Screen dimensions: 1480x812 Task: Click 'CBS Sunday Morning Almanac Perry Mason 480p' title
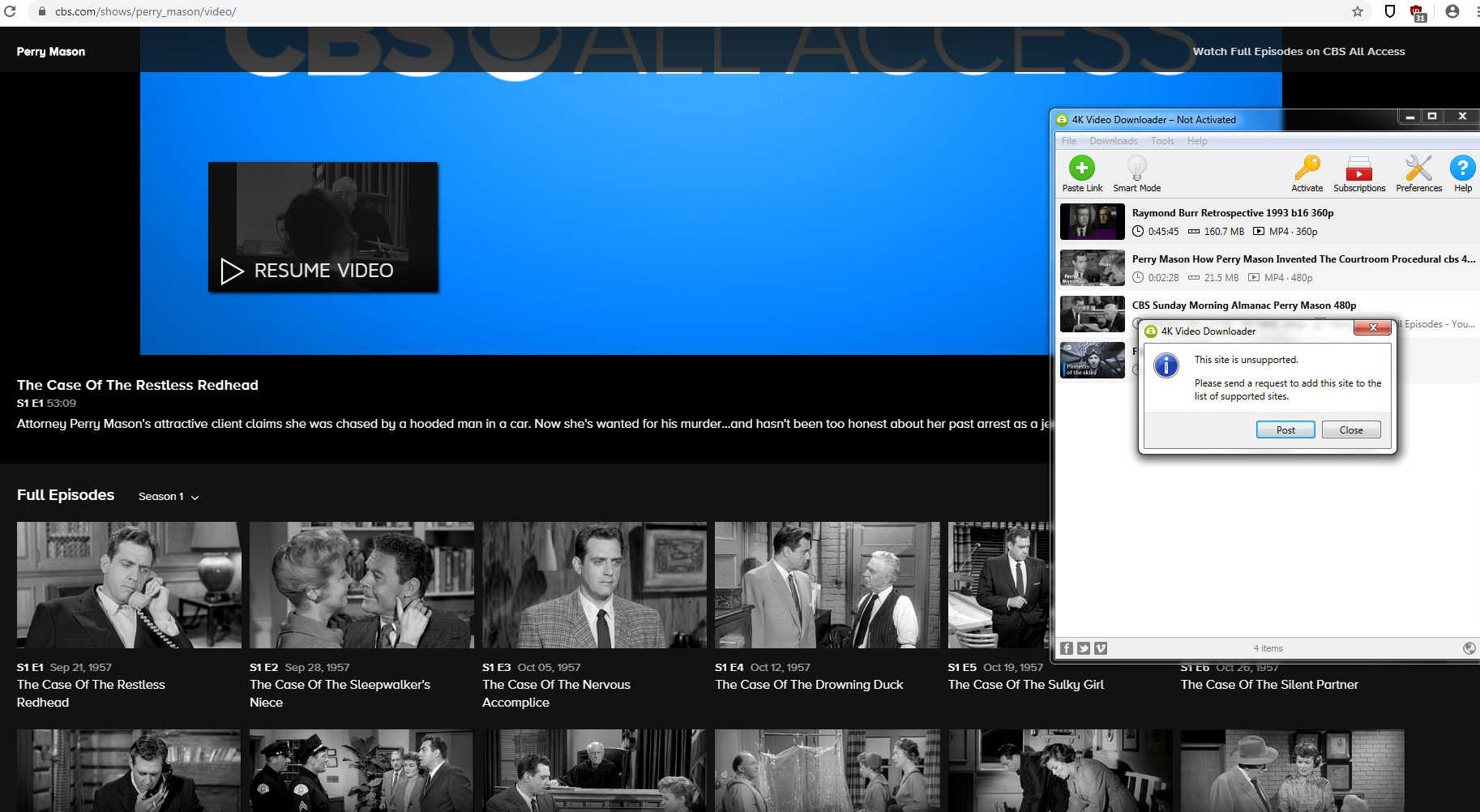point(1244,306)
